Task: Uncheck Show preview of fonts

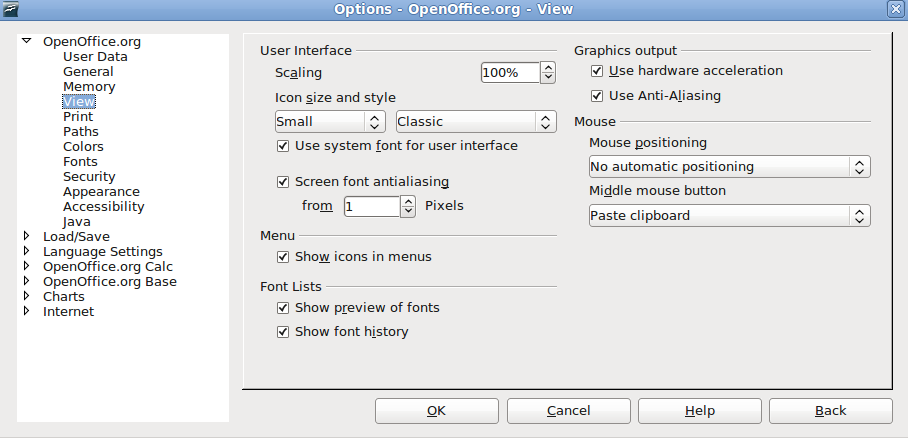Action: coord(283,308)
